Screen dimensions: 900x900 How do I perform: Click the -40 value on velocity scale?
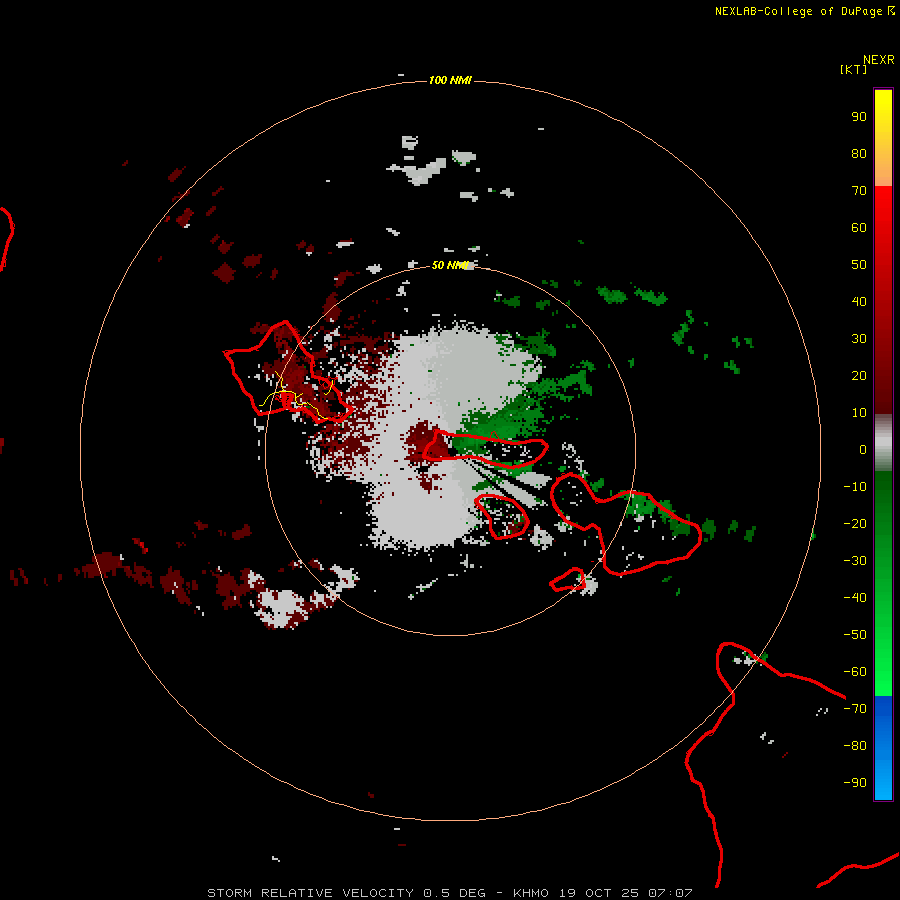855,598
